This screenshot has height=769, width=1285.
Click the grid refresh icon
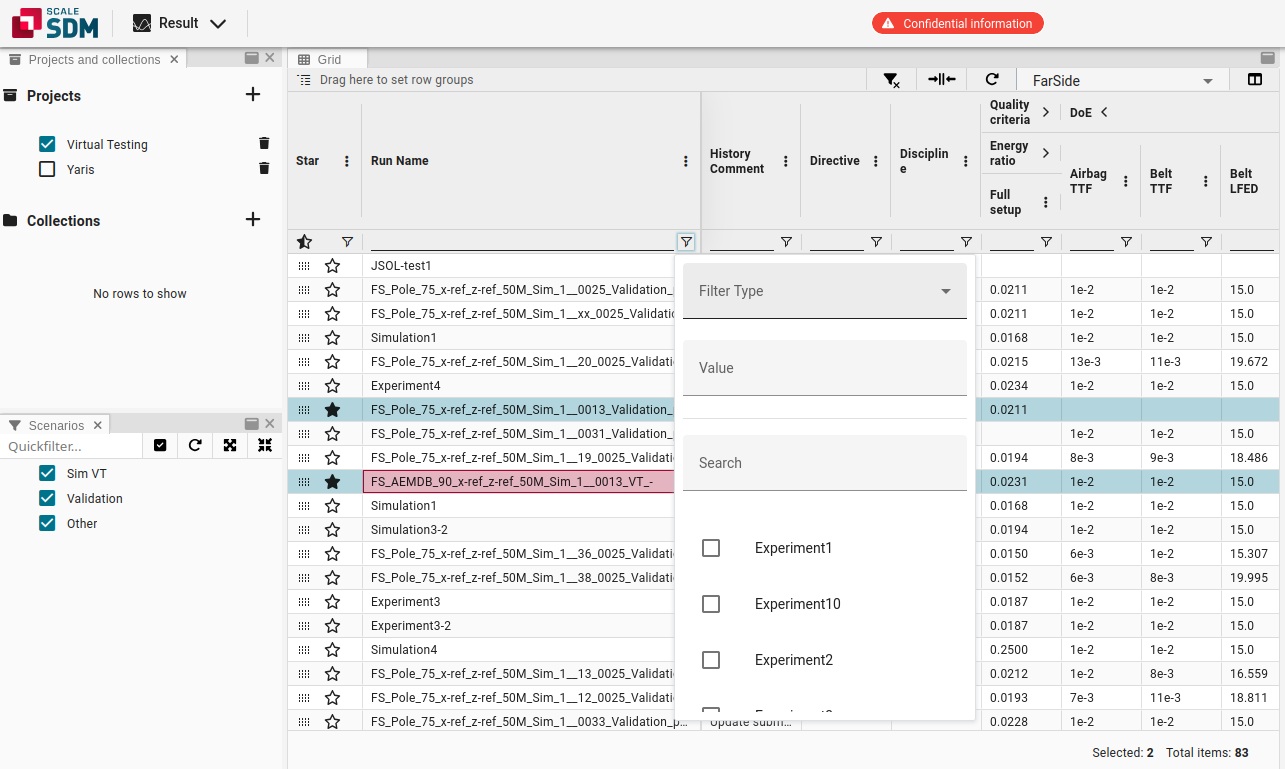click(992, 80)
